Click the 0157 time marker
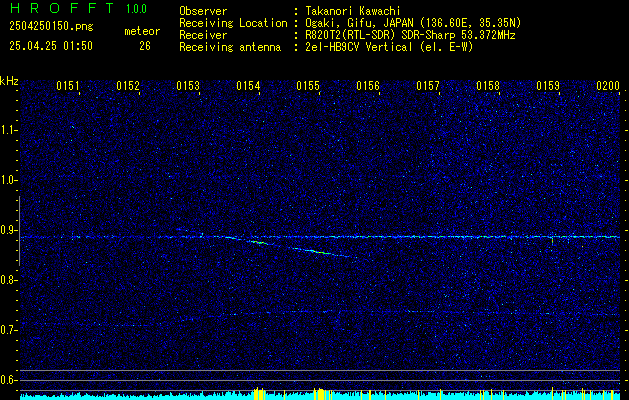This screenshot has width=629, height=400. [x=428, y=86]
